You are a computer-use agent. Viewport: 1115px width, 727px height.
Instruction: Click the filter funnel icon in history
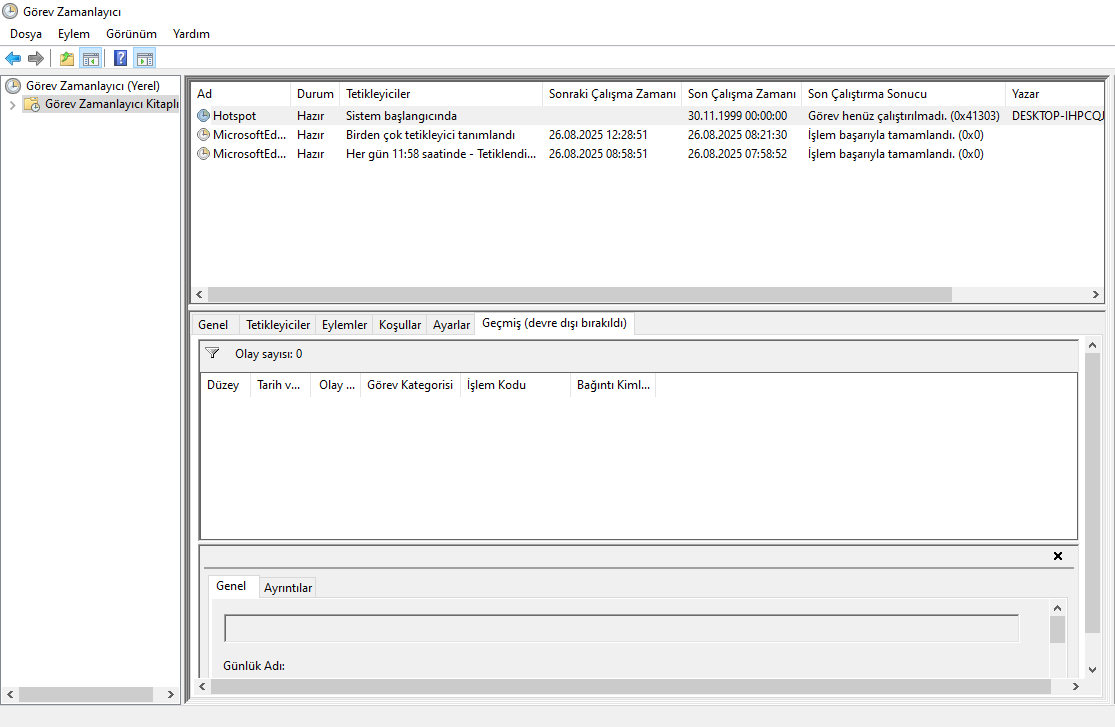[212, 353]
